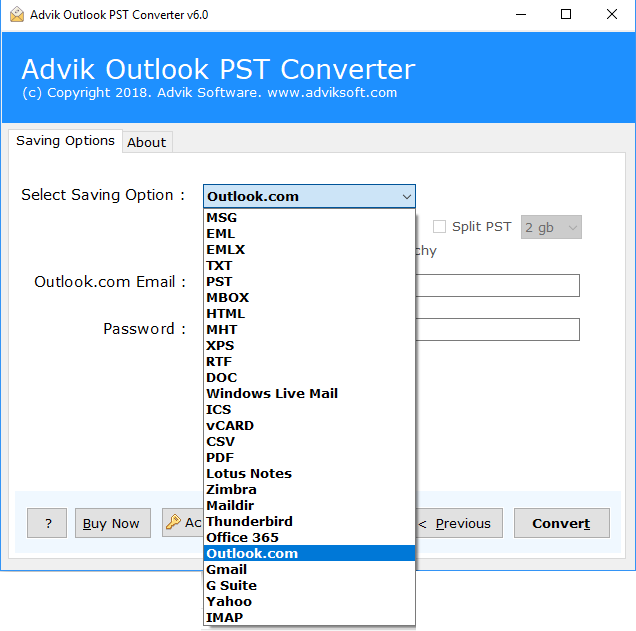Select Zimbra saving option
This screenshot has width=636, height=631.
pos(309,489)
